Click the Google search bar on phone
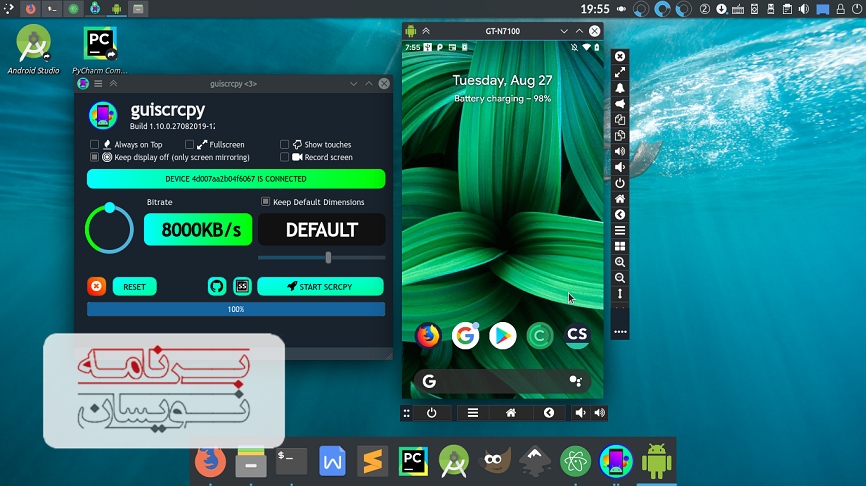866x486 pixels. (x=502, y=381)
